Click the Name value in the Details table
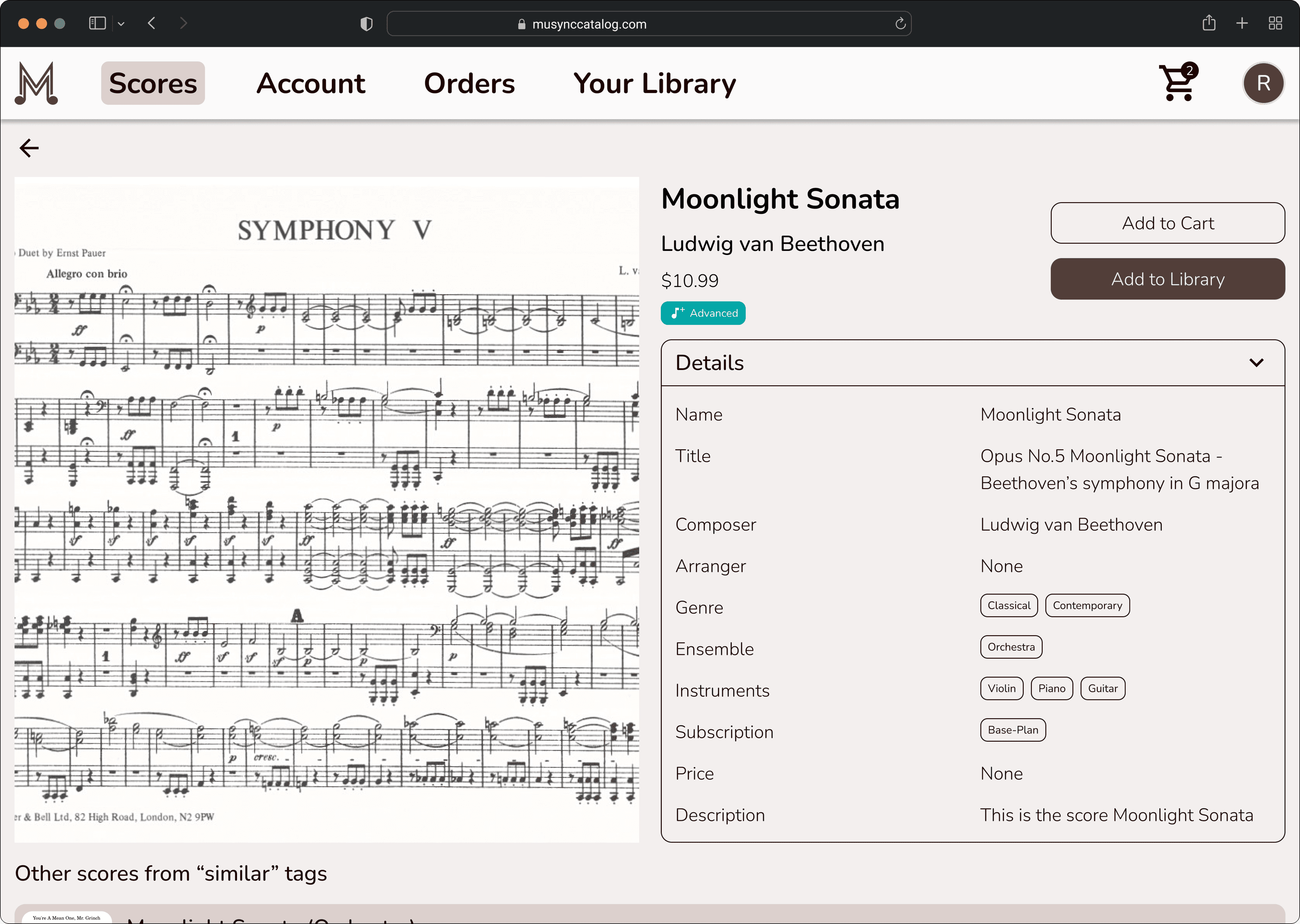The height and width of the screenshot is (924, 1300). click(x=1050, y=415)
